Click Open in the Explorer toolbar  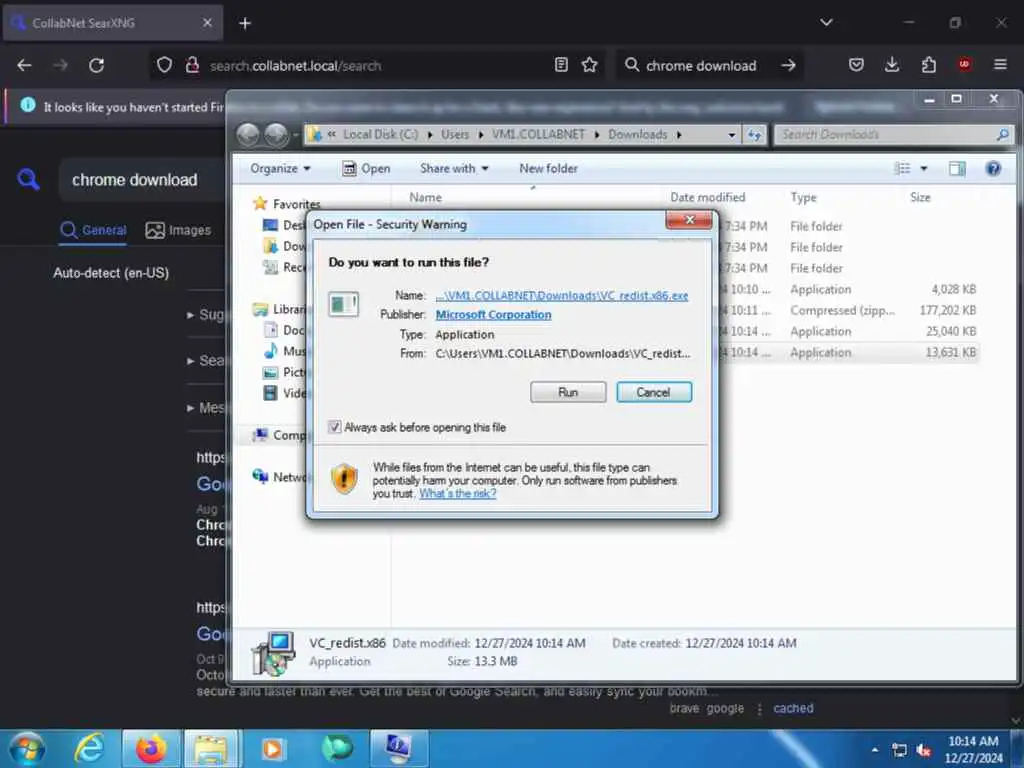click(x=366, y=168)
